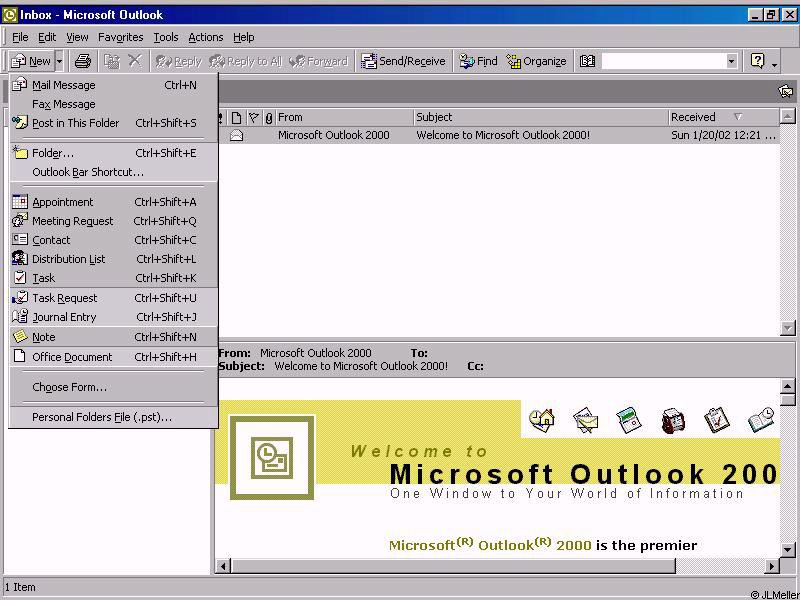Select Outlook Bar Shortcut... menu entry
The image size is (800, 600).
[113, 172]
